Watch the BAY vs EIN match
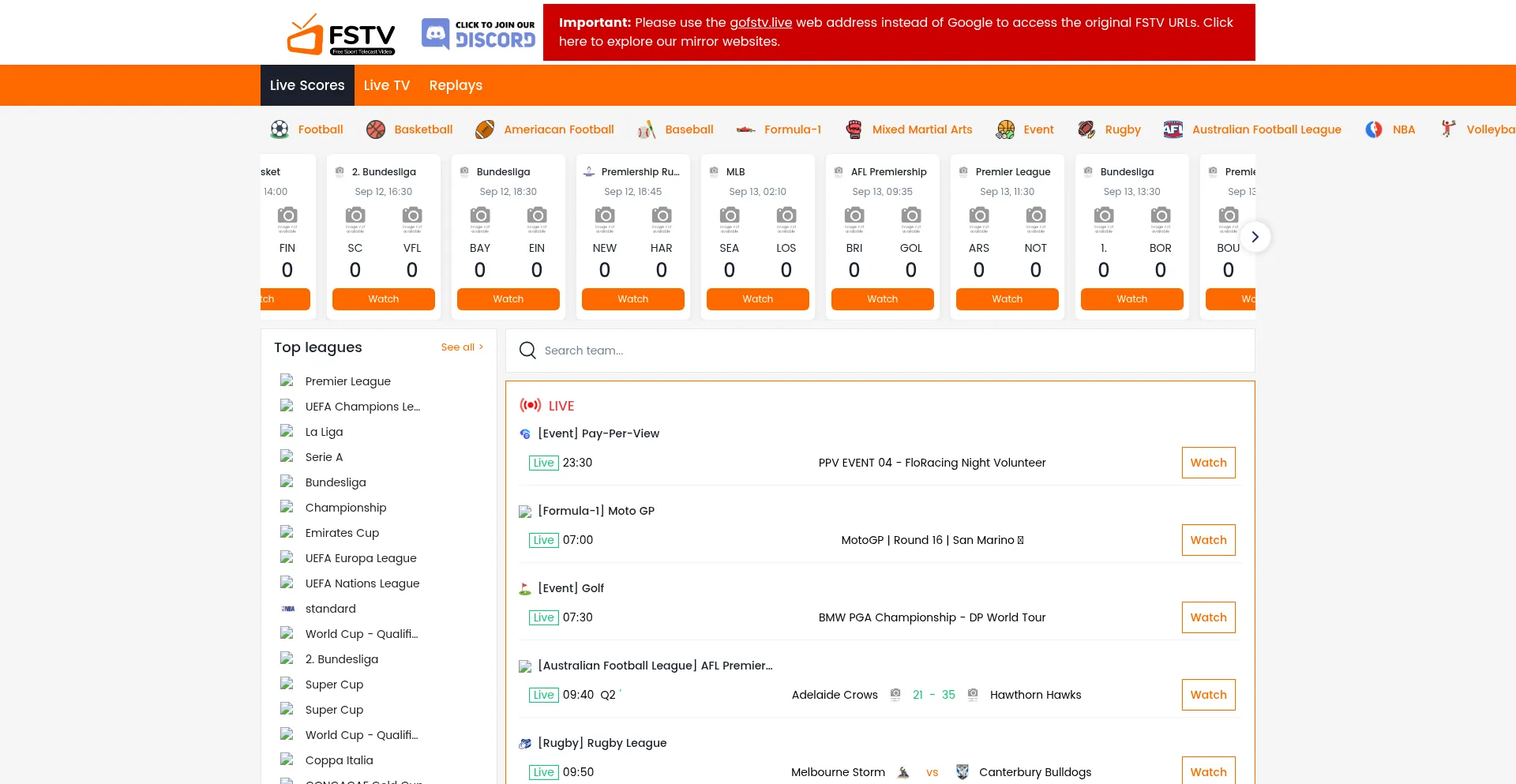 (x=508, y=299)
